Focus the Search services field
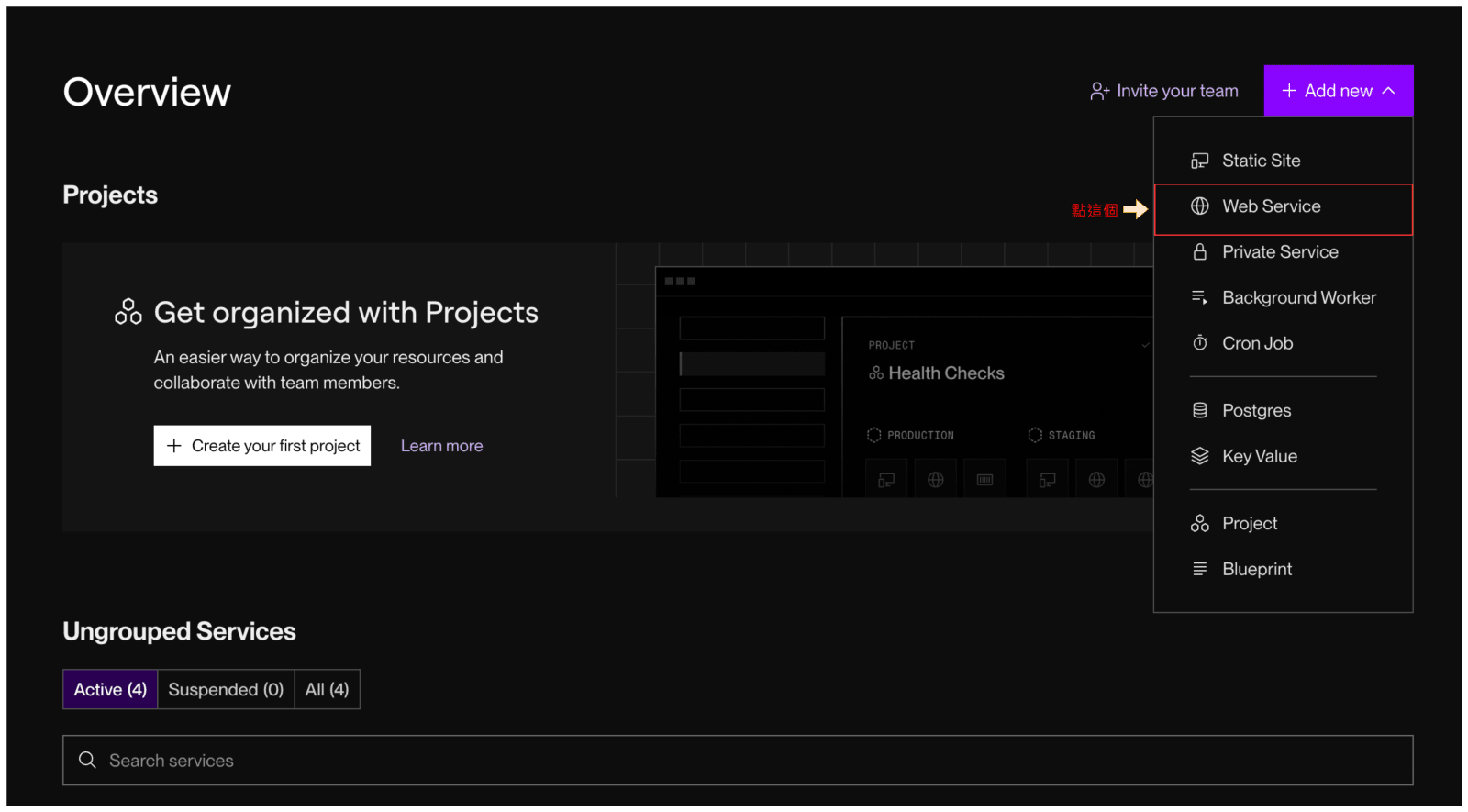 pos(738,760)
